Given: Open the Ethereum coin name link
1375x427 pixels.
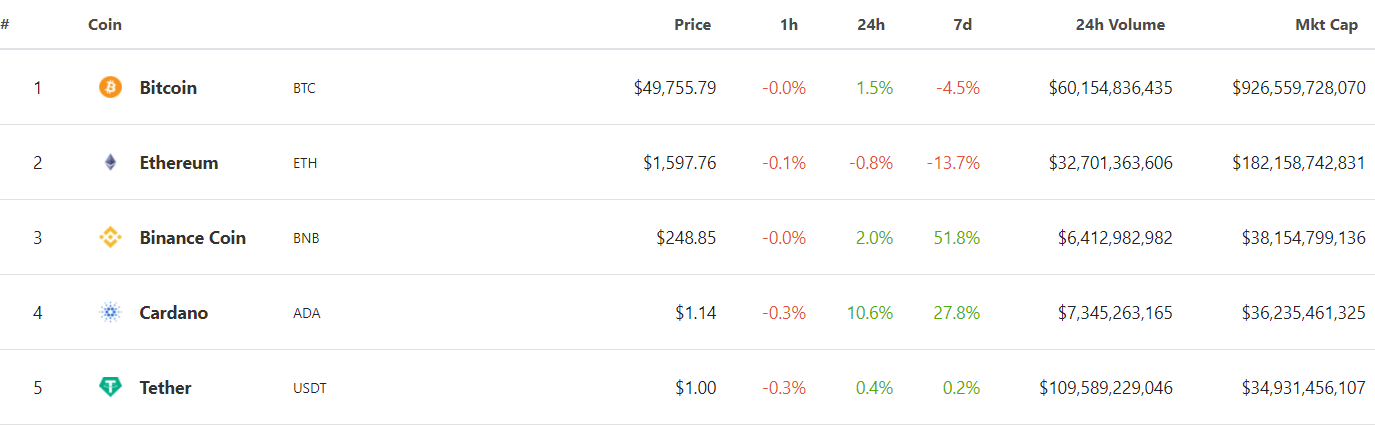Looking at the screenshot, I should coord(178,163).
